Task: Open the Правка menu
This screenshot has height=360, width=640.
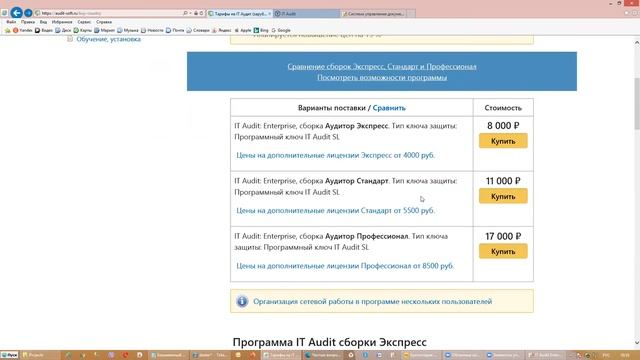Action: click(x=28, y=22)
